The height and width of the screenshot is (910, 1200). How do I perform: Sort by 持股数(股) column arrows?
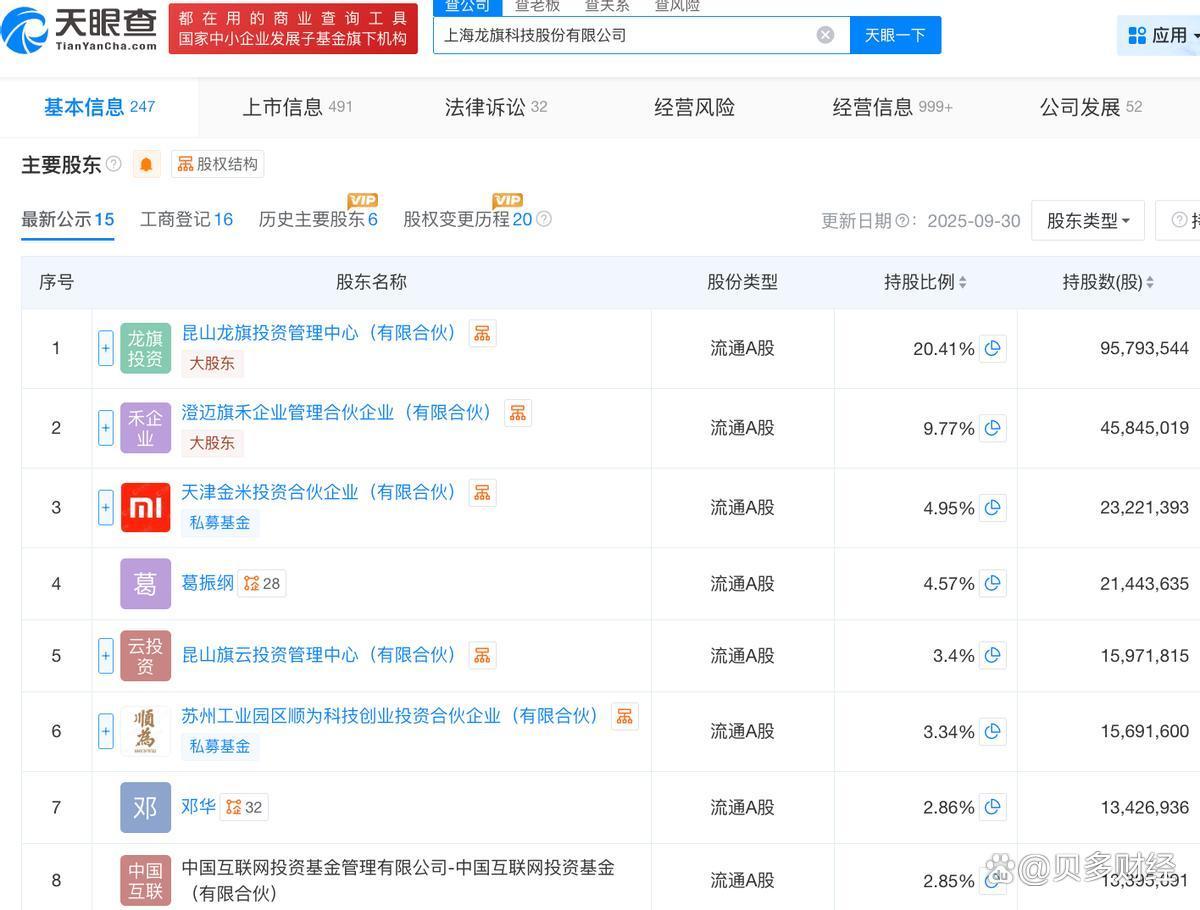pyautogui.click(x=1150, y=283)
